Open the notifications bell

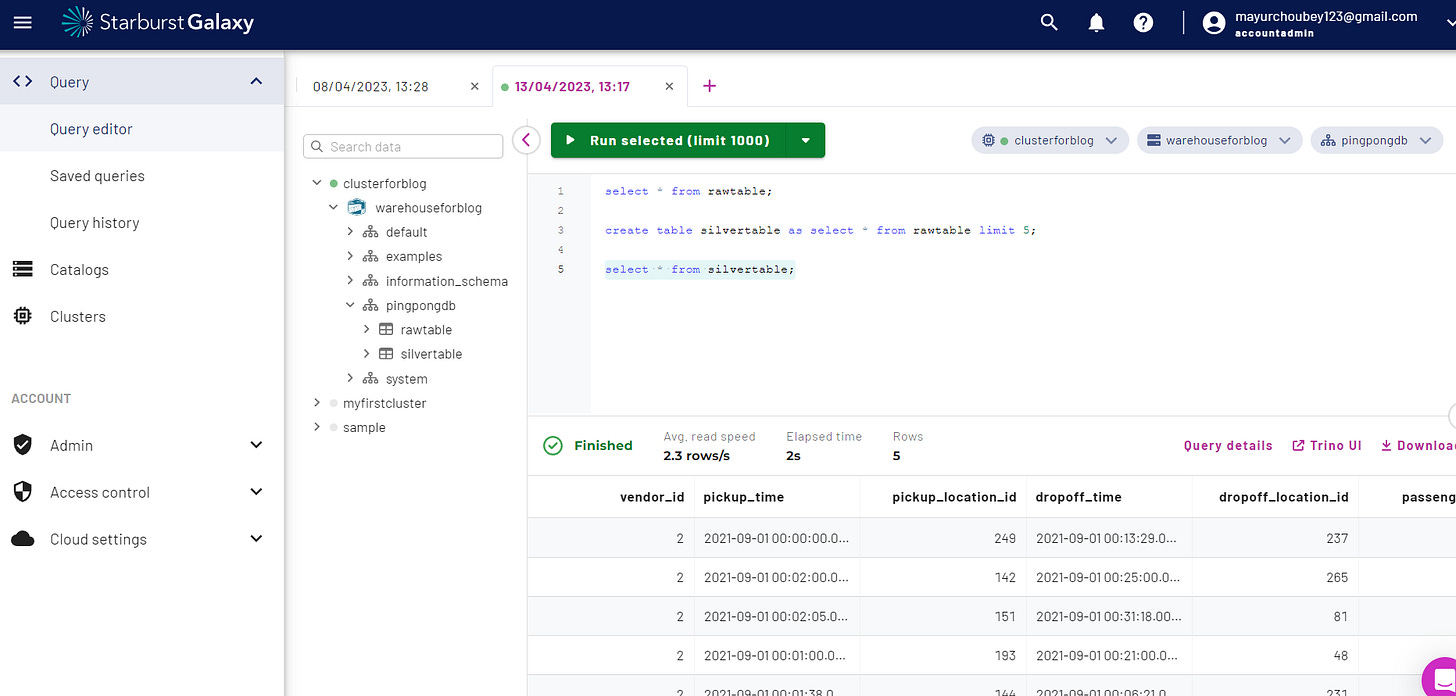(x=1097, y=22)
